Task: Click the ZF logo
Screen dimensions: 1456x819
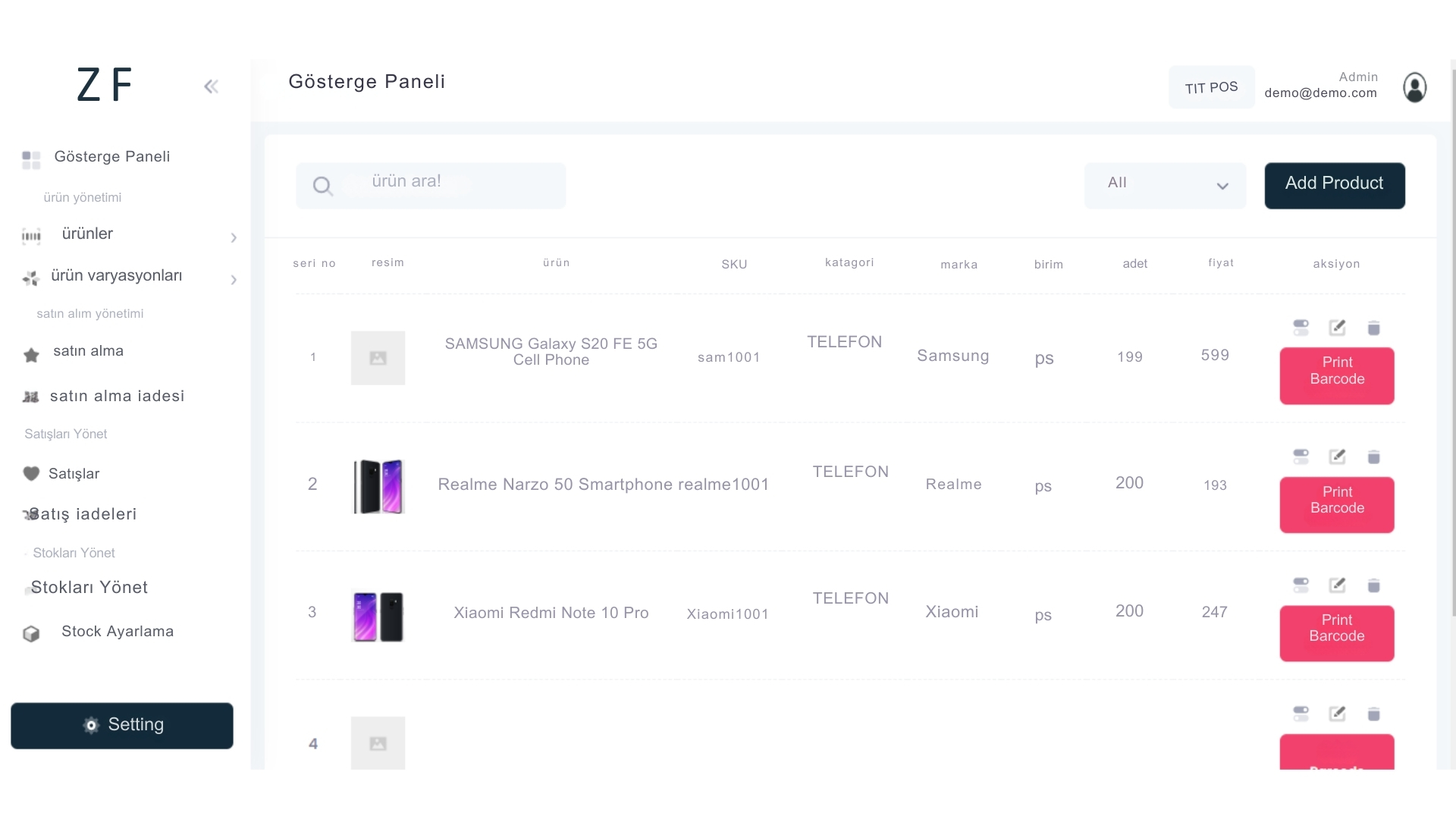Action: [105, 85]
